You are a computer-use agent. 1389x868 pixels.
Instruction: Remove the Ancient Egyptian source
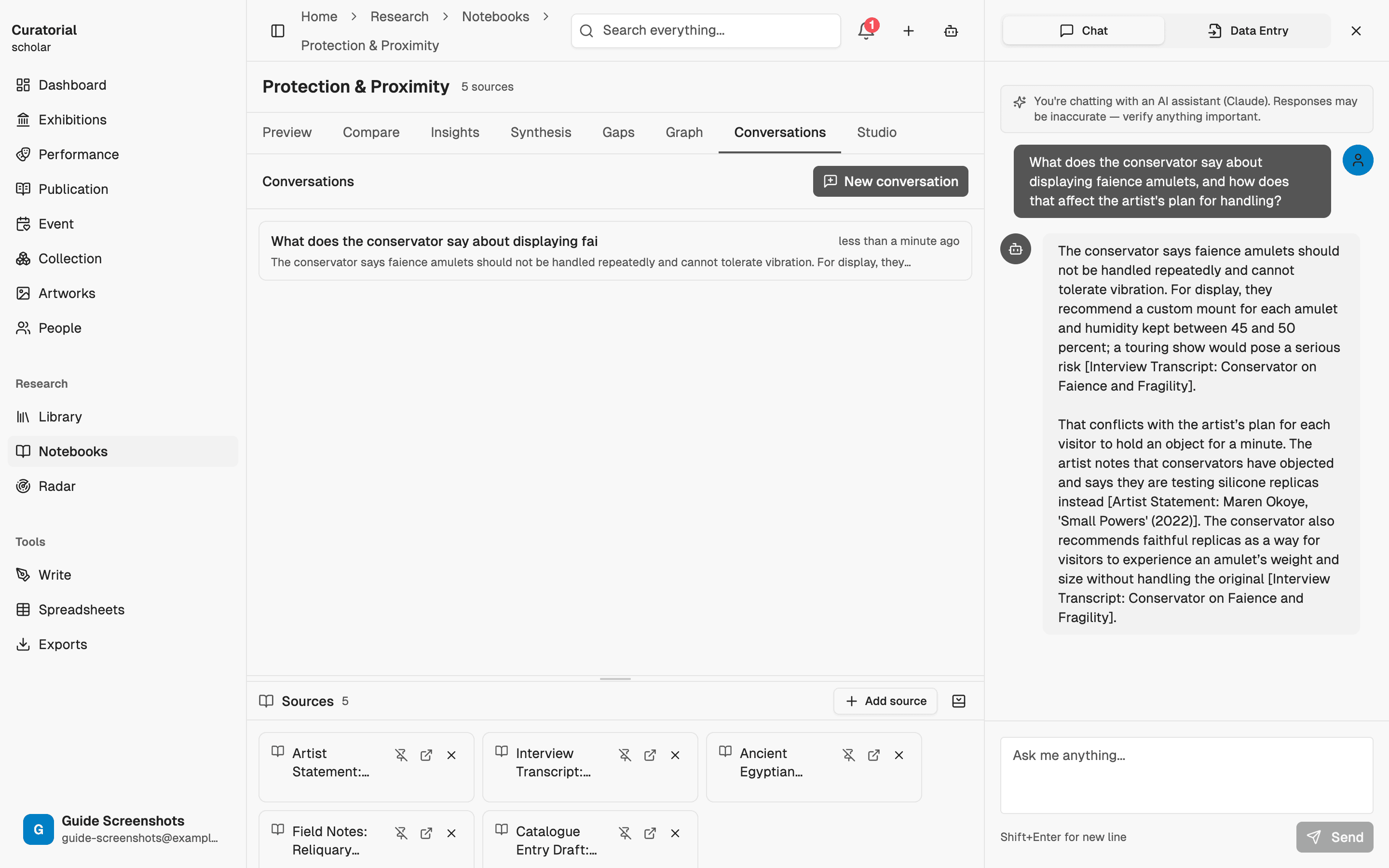tap(899, 755)
